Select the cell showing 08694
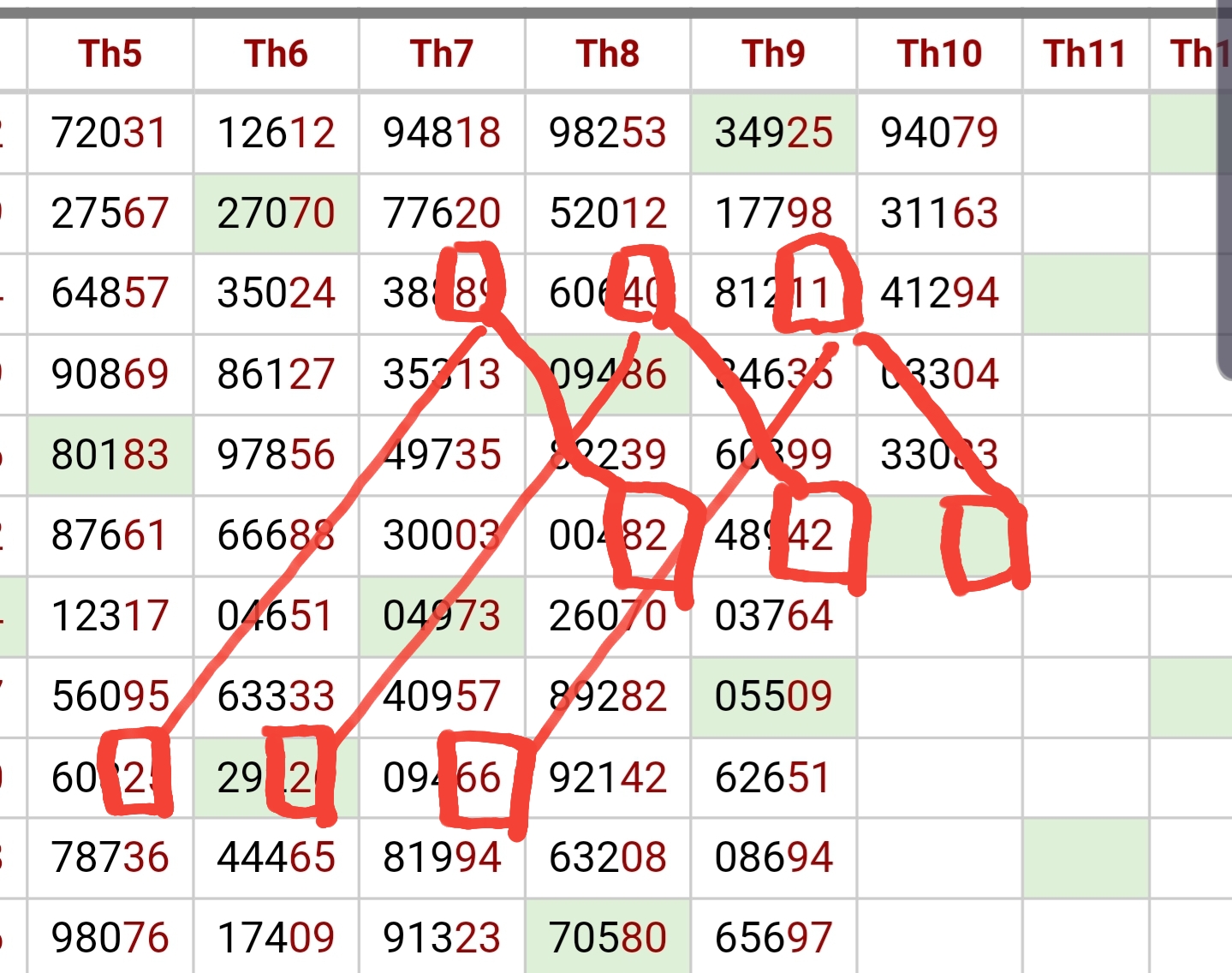 point(774,857)
